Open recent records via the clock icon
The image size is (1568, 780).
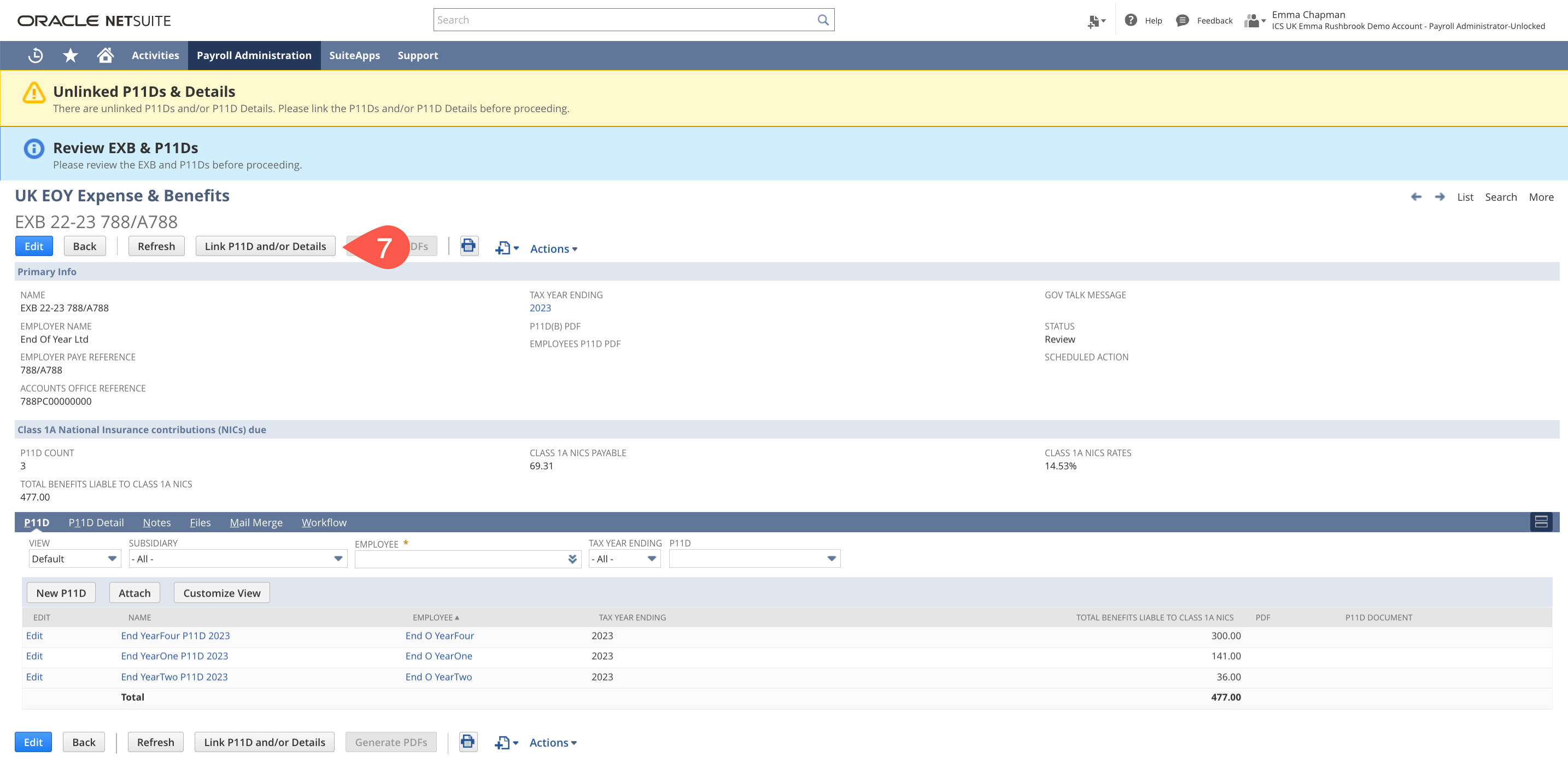[34, 55]
